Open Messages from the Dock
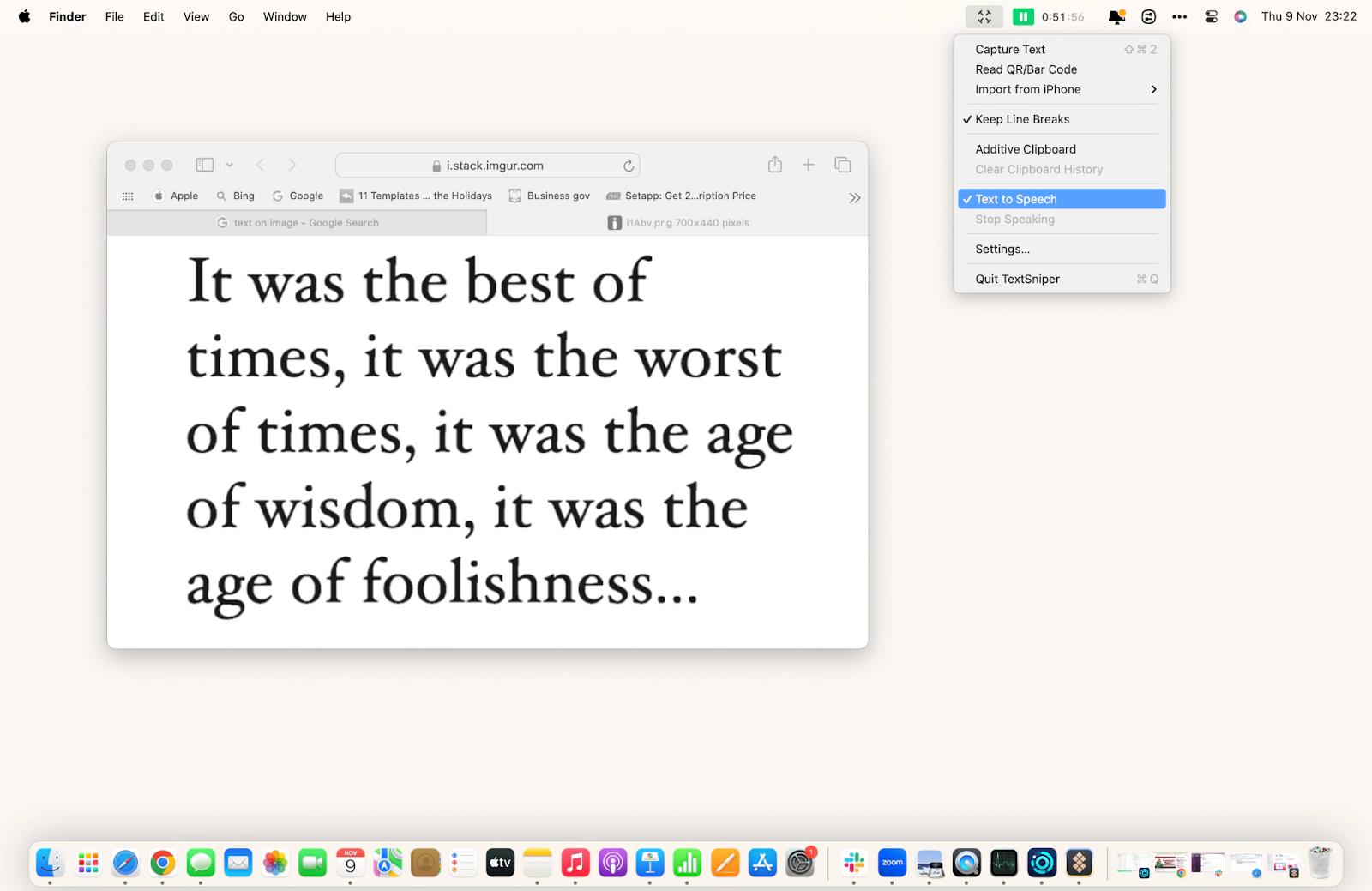 click(x=201, y=863)
